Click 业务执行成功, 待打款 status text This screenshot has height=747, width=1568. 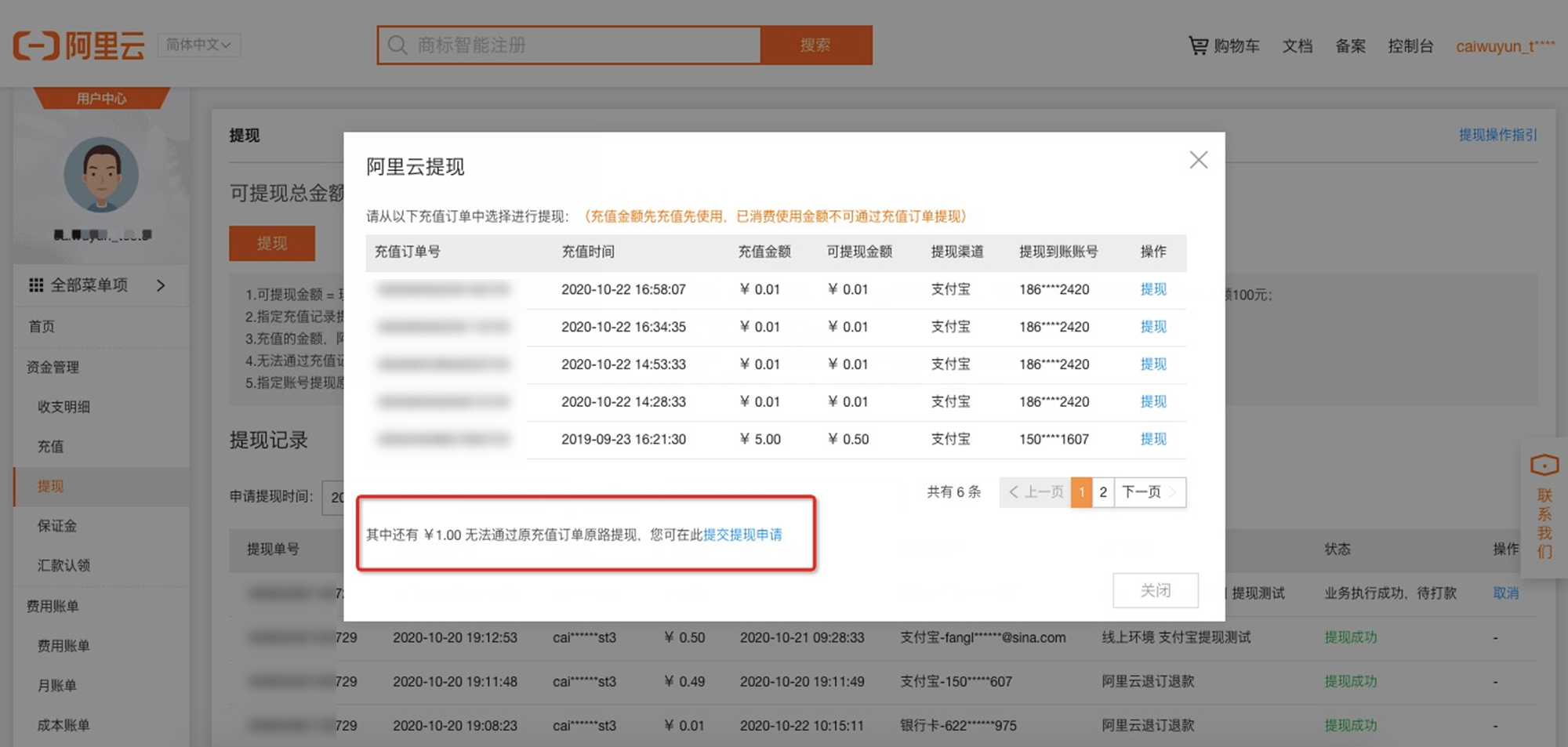[1390, 593]
